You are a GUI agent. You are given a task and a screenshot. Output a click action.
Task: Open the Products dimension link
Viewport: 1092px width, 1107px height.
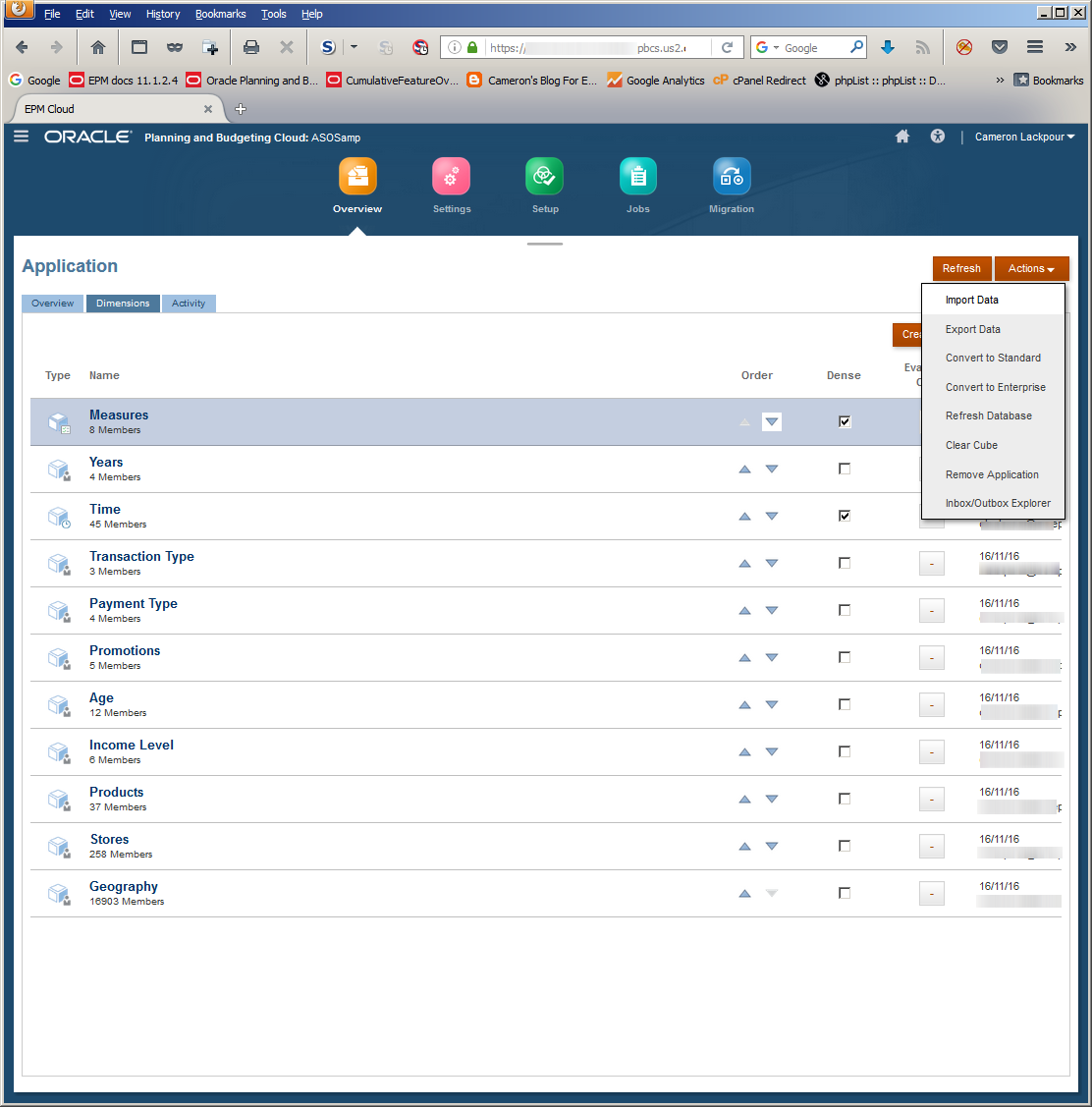[117, 792]
